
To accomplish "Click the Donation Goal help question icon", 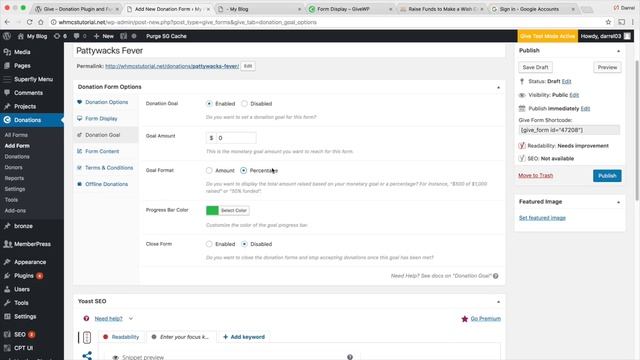I will (x=496, y=276).
